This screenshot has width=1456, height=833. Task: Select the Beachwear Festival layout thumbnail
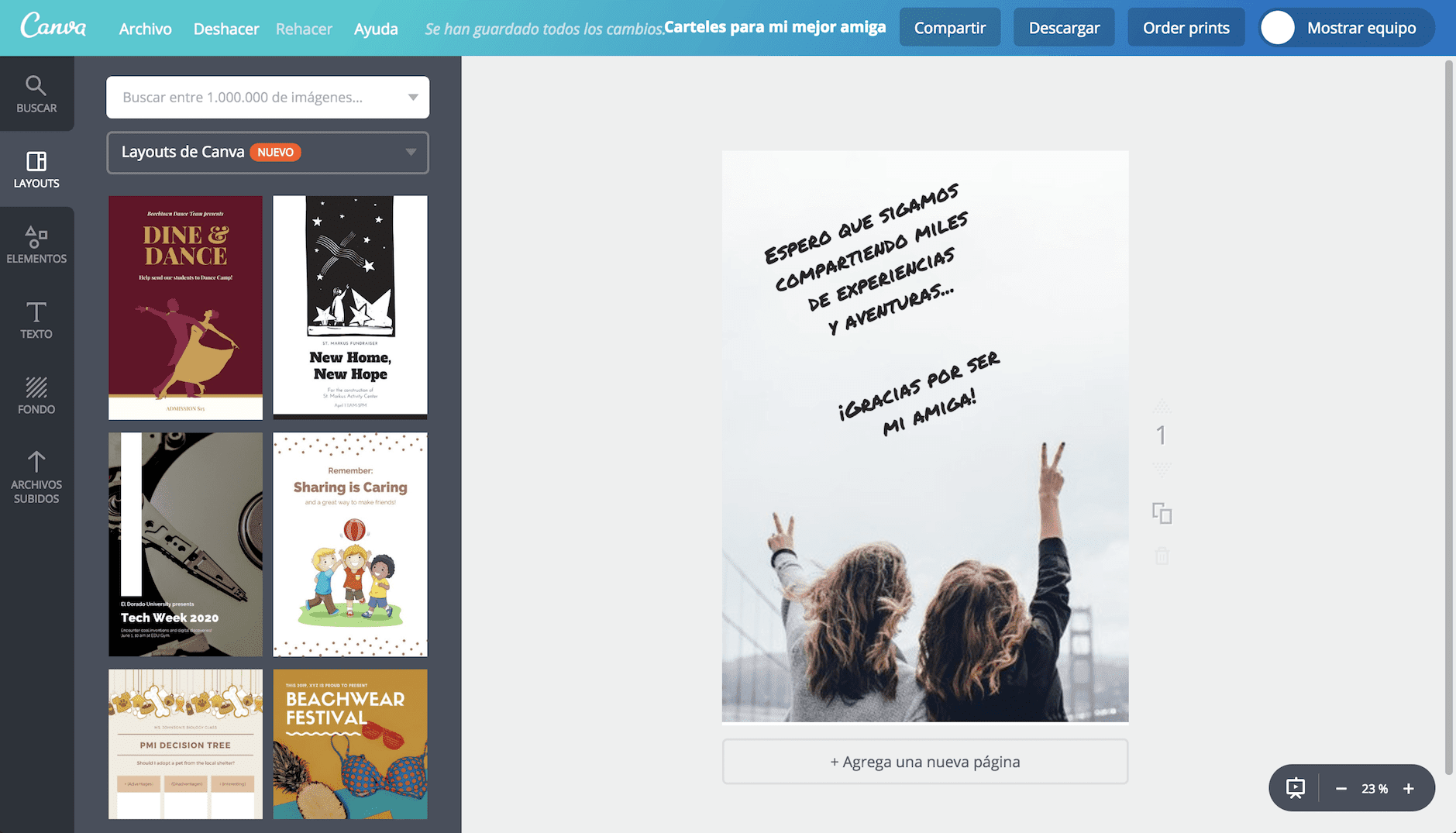click(x=350, y=744)
